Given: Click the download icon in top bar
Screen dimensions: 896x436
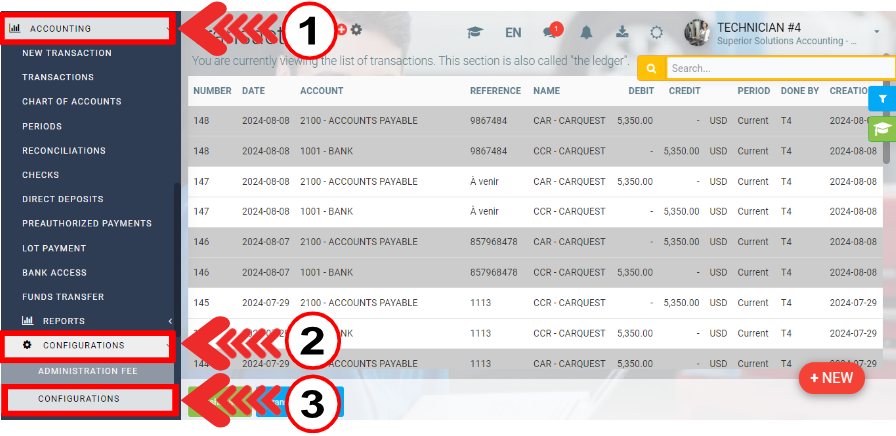Looking at the screenshot, I should 622,32.
